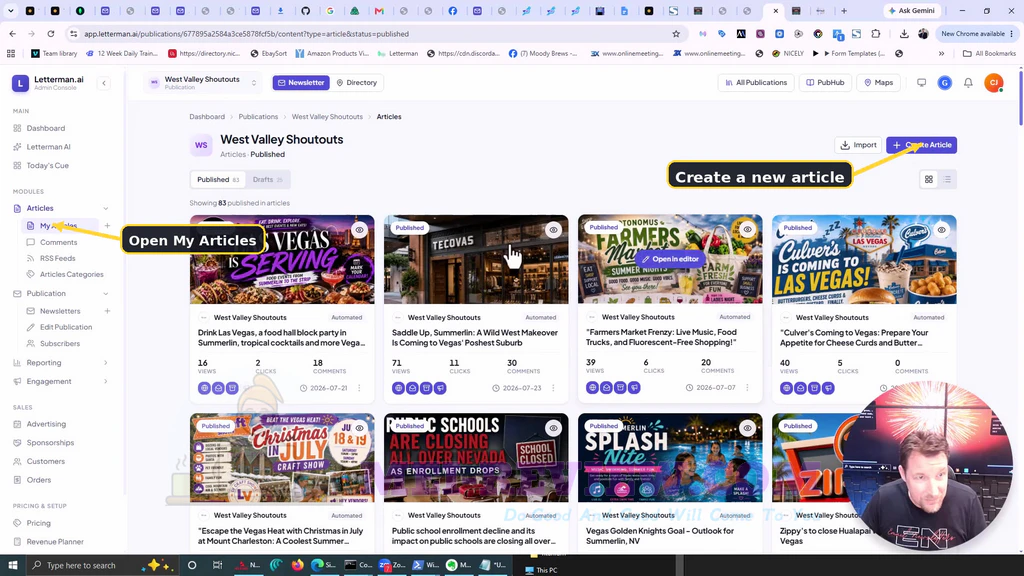Open Chrome extensions puzzle icon
This screenshot has width=1024, height=576.
876,34
